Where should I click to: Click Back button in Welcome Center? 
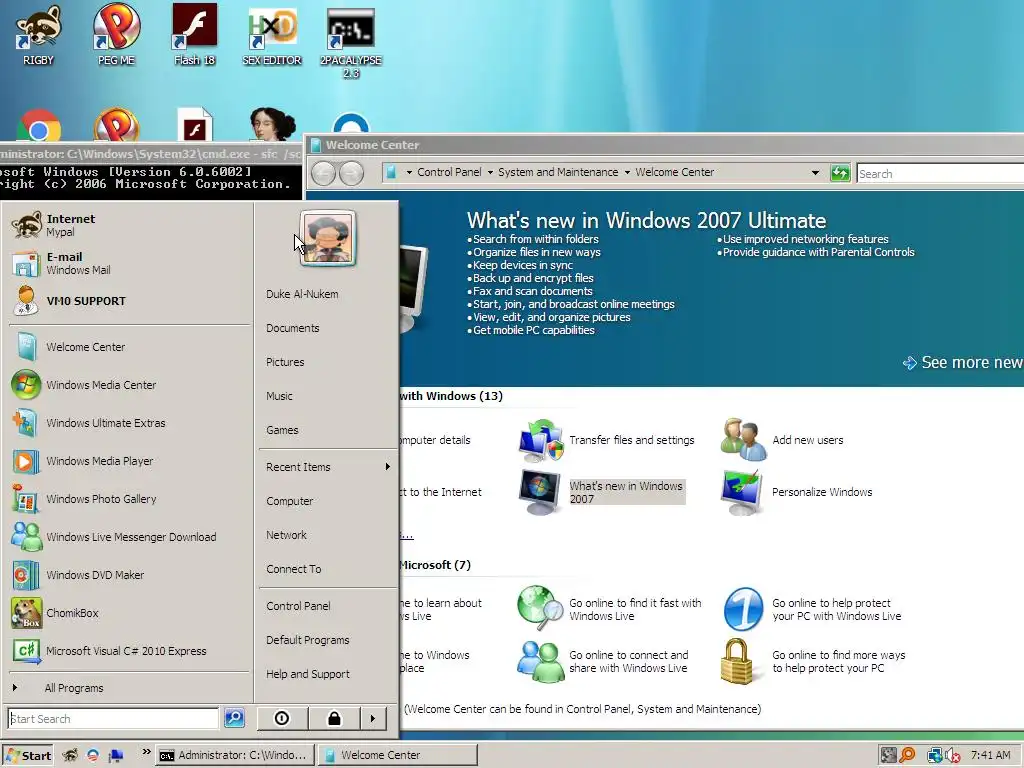323,172
